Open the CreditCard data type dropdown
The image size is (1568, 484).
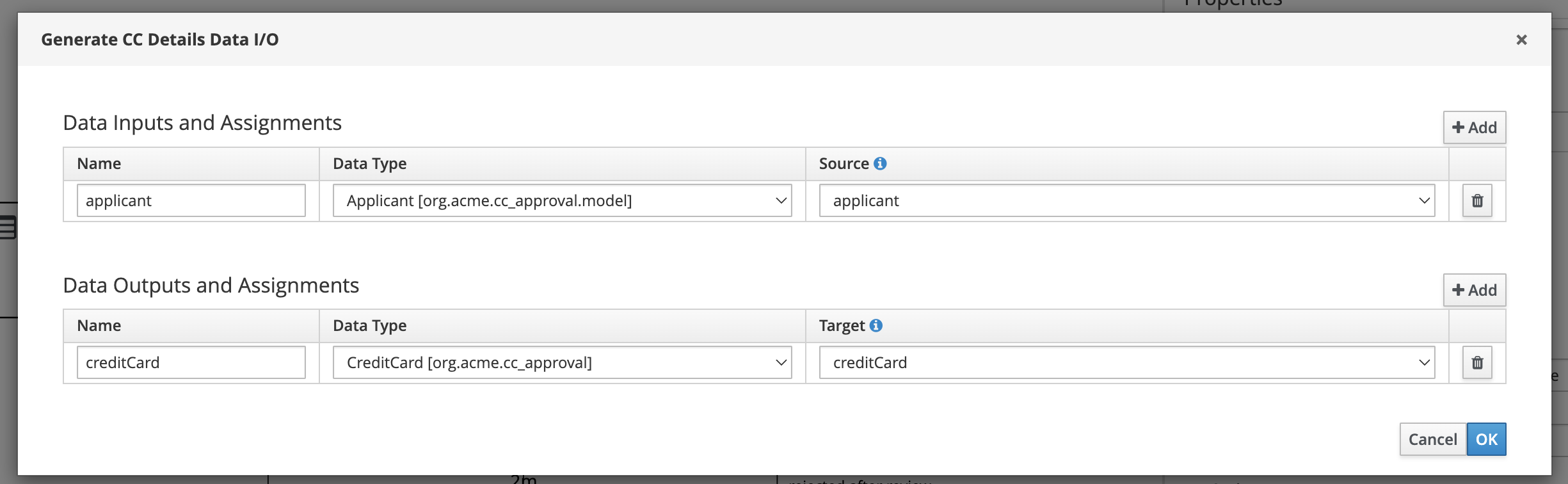(x=563, y=363)
